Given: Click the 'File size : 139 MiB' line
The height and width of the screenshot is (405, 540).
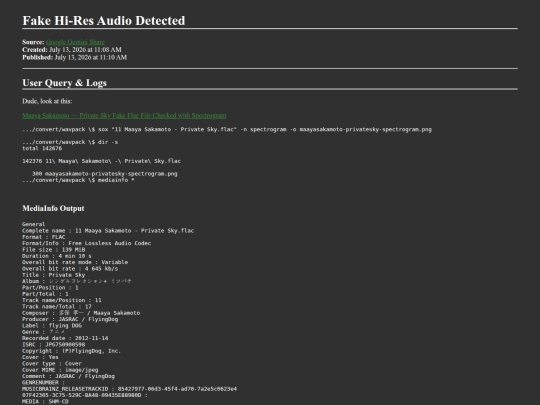Looking at the screenshot, I should pyautogui.click(x=53, y=250).
